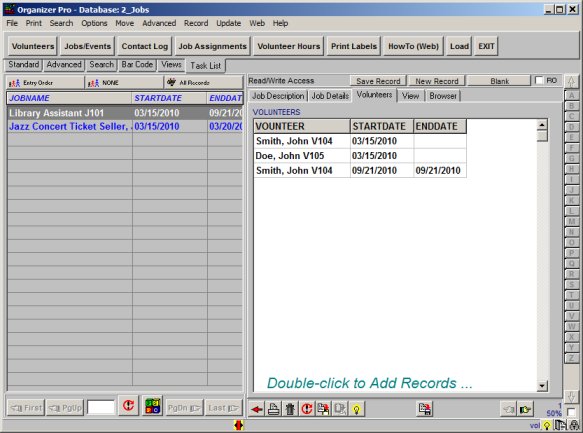583x433 pixels.
Task: Click red splitter arrows icon on status bar
Action: click(x=238, y=425)
